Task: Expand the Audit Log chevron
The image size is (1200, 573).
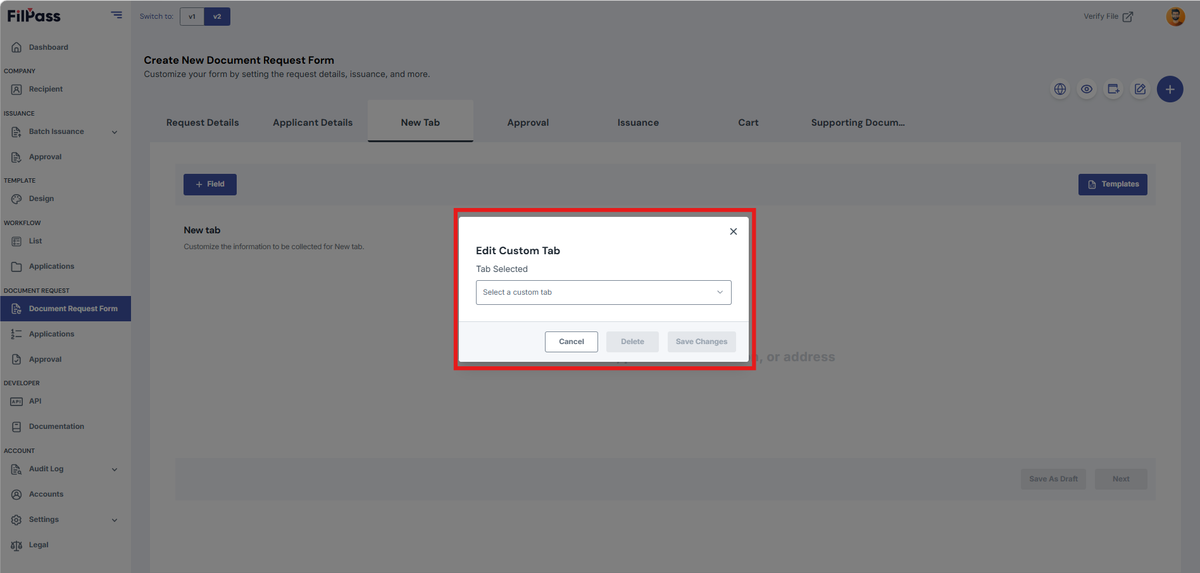Action: (x=114, y=469)
